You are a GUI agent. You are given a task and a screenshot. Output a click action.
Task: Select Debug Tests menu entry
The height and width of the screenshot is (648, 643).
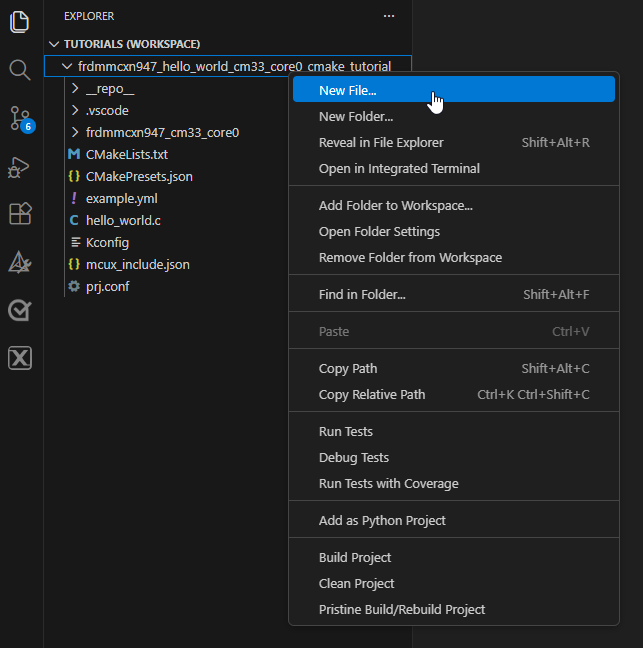[x=454, y=457]
